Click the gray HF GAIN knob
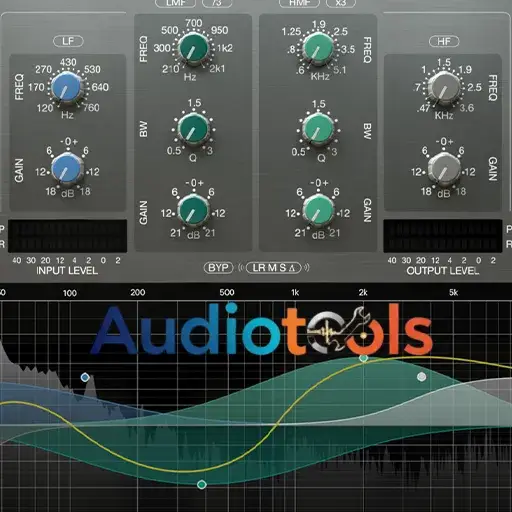The height and width of the screenshot is (512, 512). [444, 169]
